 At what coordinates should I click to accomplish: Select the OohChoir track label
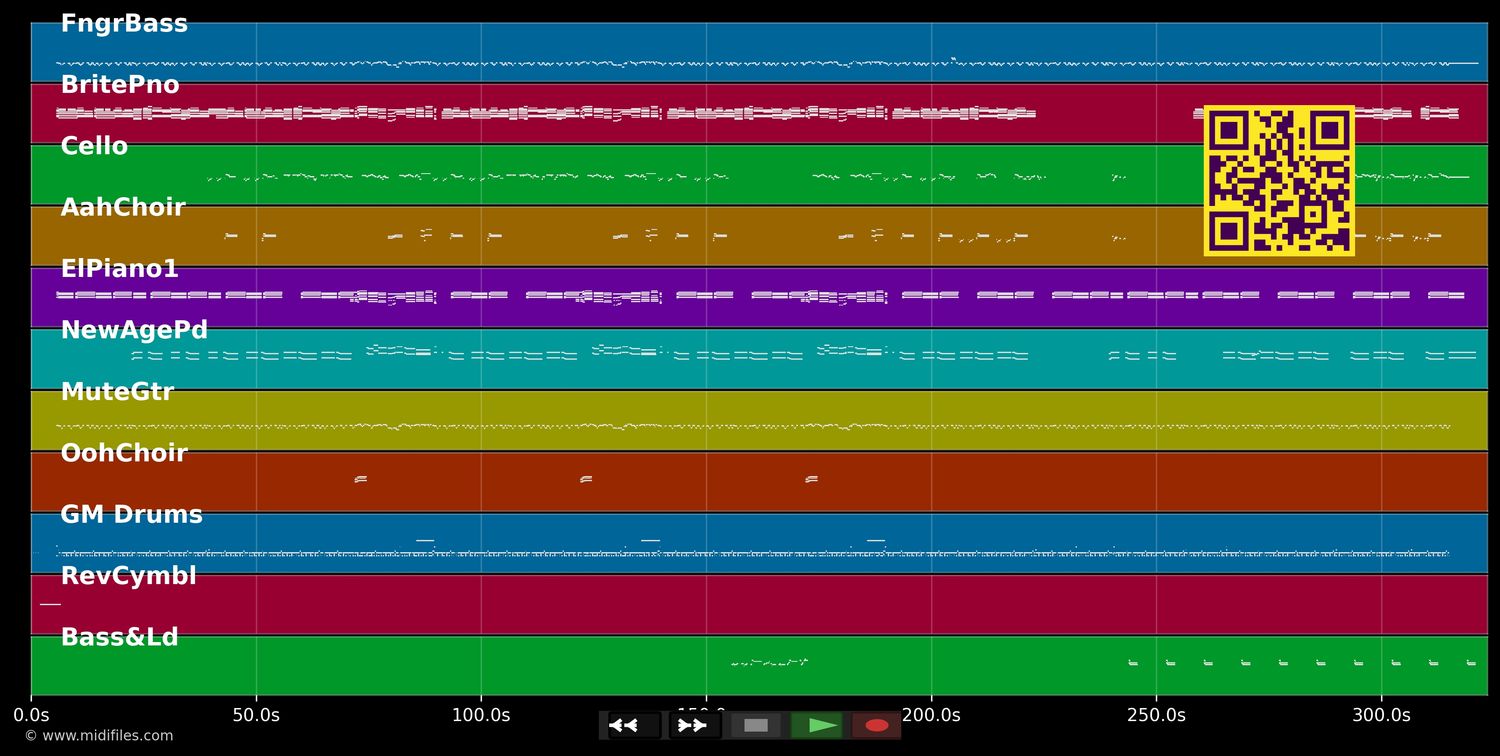[x=124, y=453]
